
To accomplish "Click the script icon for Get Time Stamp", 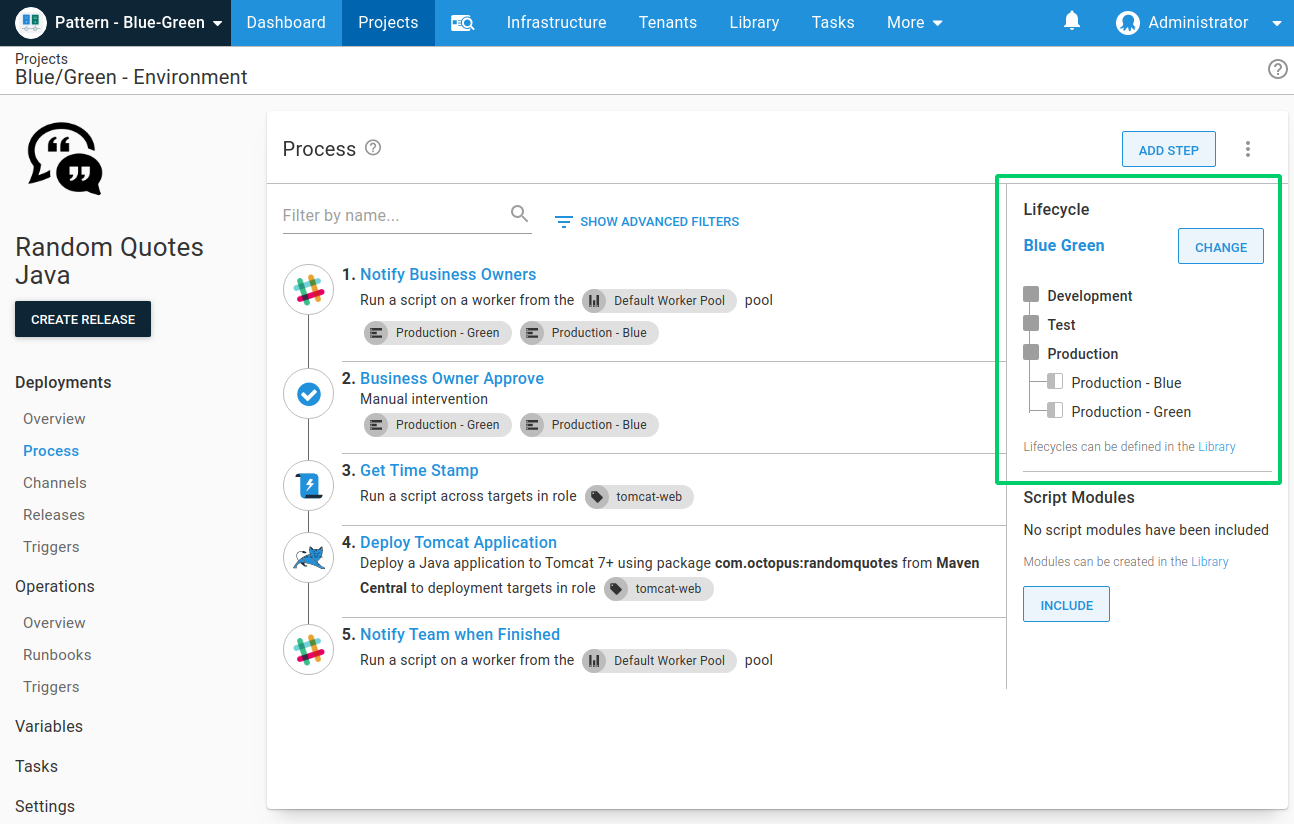I will (x=309, y=486).
